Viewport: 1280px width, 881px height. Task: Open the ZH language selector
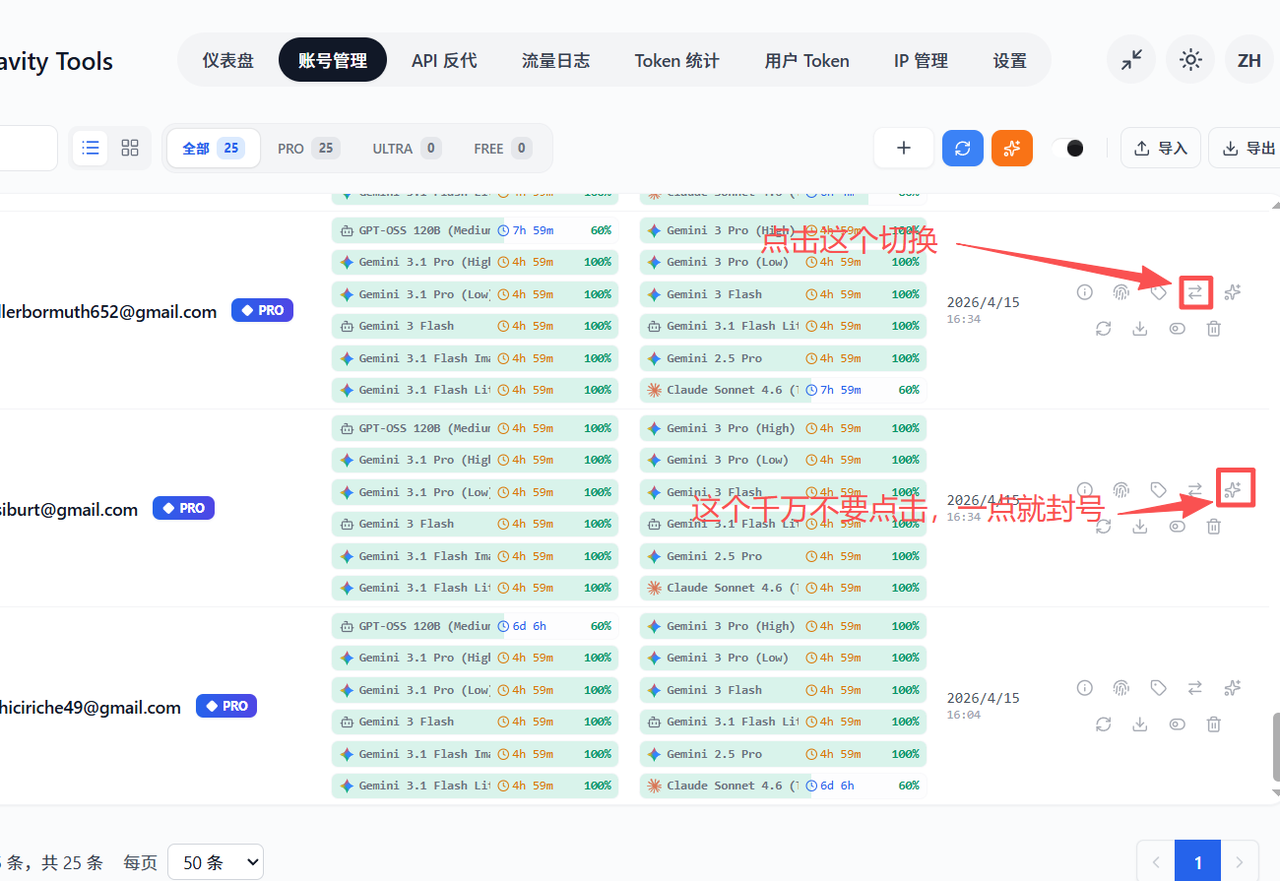[x=1249, y=60]
